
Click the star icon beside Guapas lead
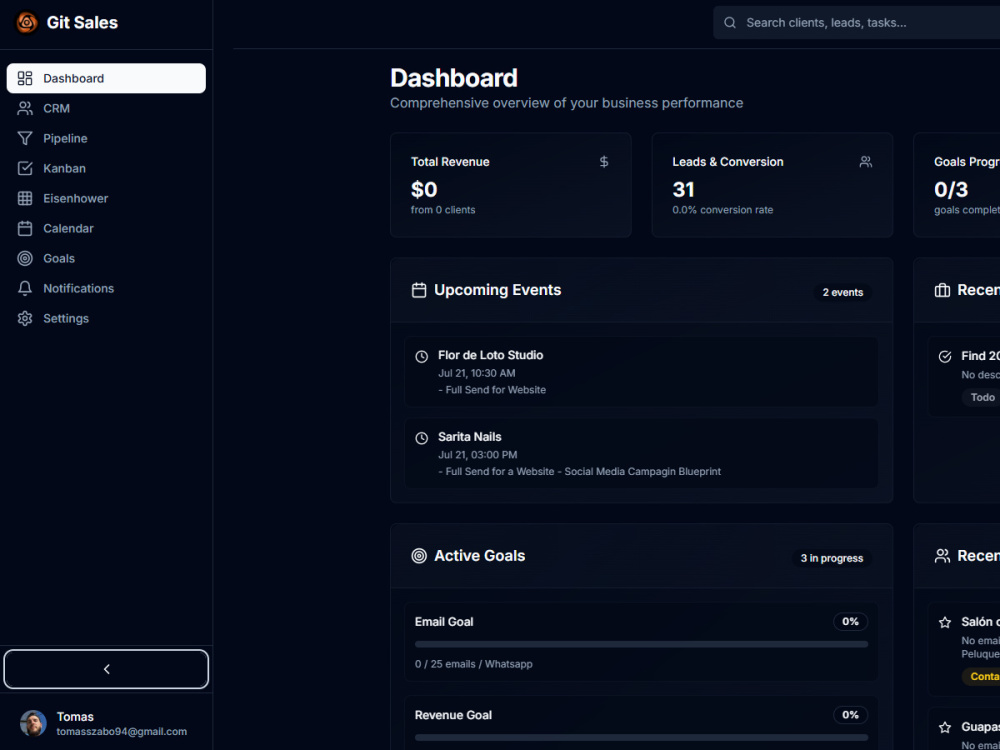tap(945, 727)
